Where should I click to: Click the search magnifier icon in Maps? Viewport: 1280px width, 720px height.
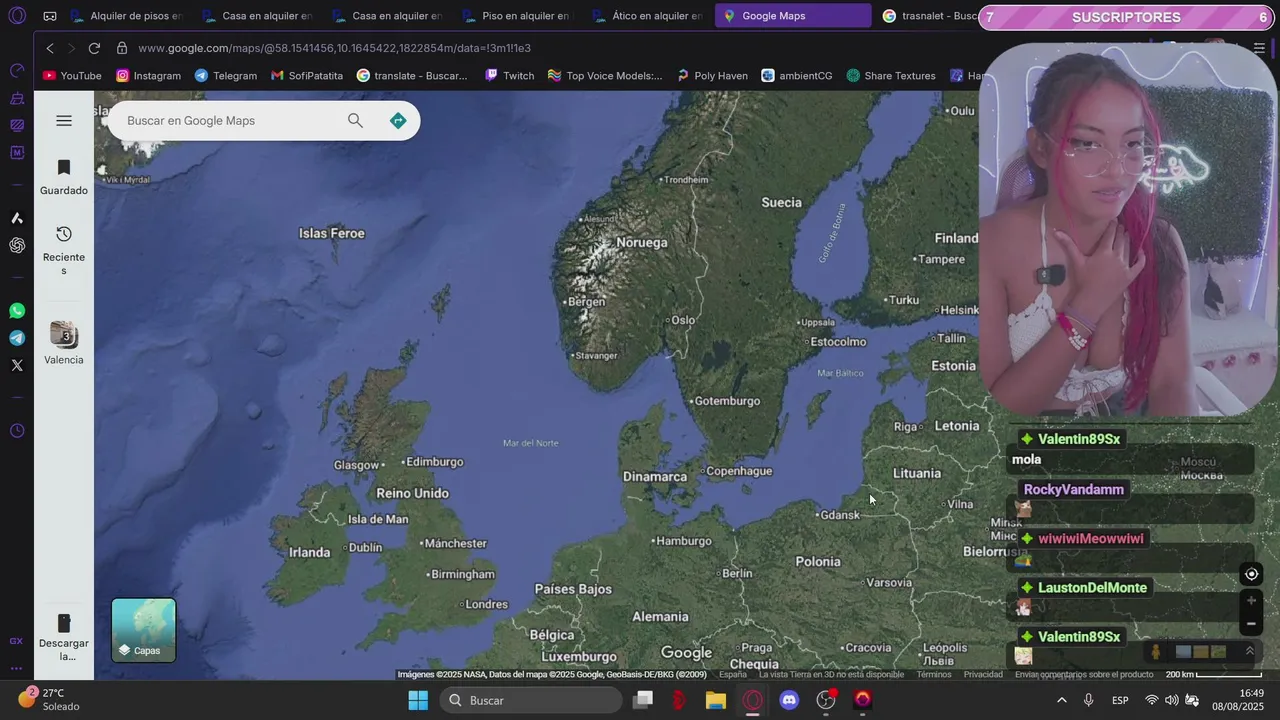[355, 121]
